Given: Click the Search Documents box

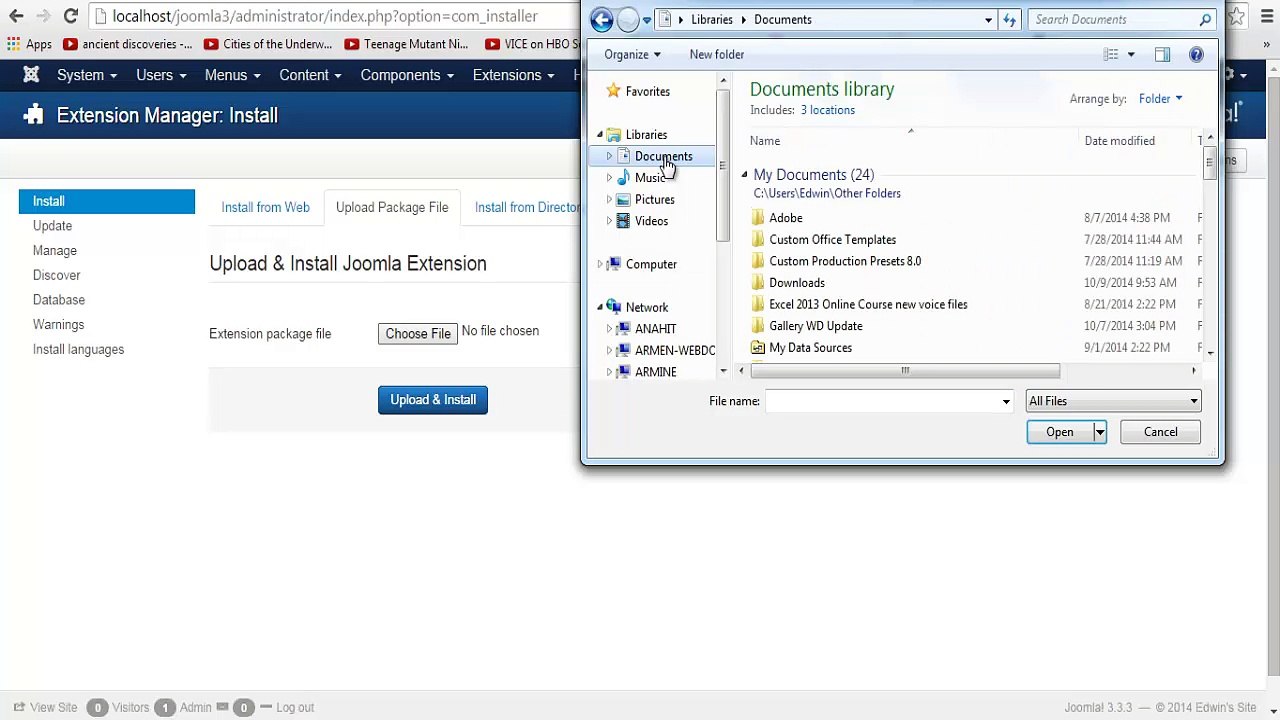Looking at the screenshot, I should (1112, 19).
